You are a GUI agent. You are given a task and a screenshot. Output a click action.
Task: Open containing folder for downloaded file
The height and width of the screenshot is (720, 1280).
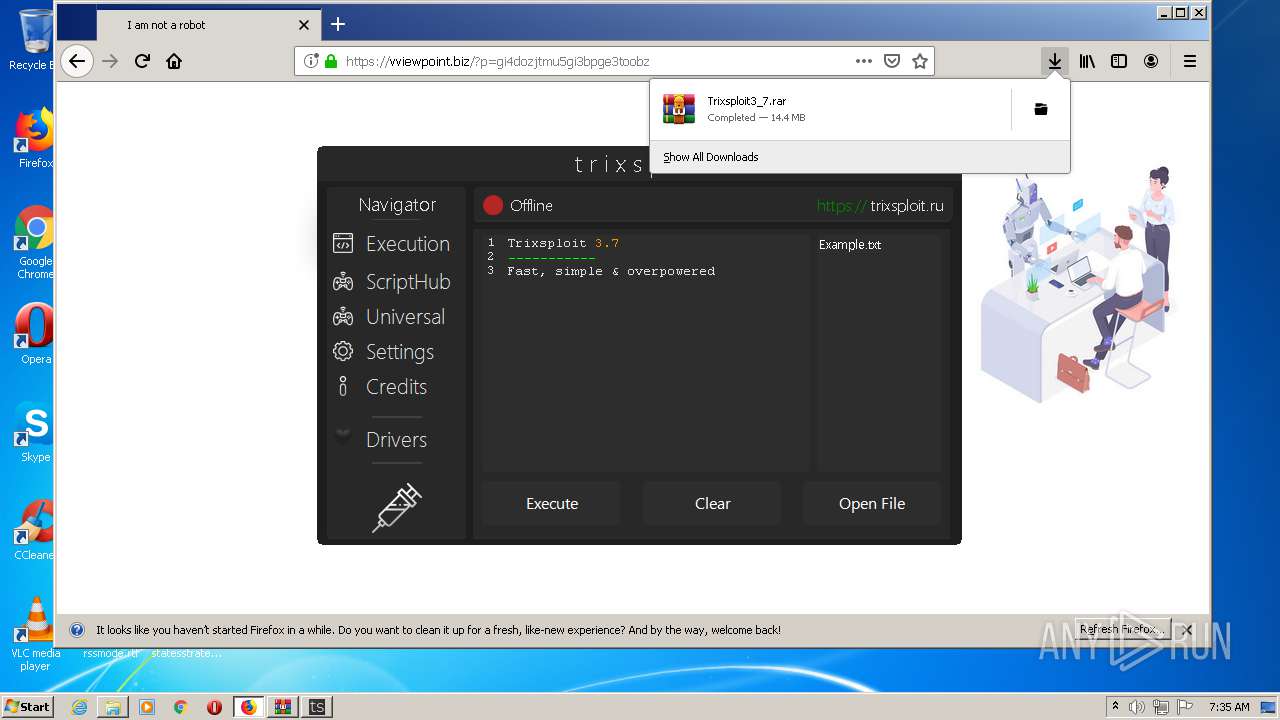tap(1040, 109)
